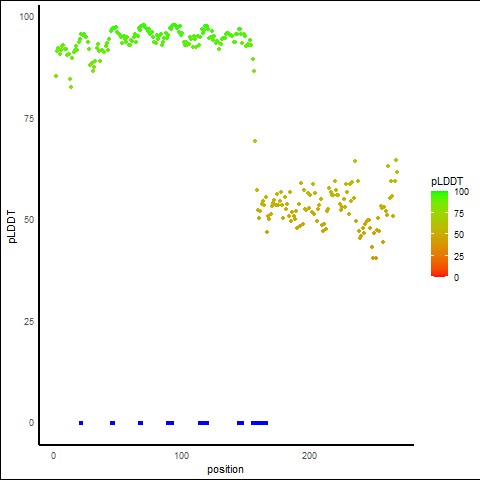
Task: Click the isolated data point near pLDDT 70
Action: point(255,141)
